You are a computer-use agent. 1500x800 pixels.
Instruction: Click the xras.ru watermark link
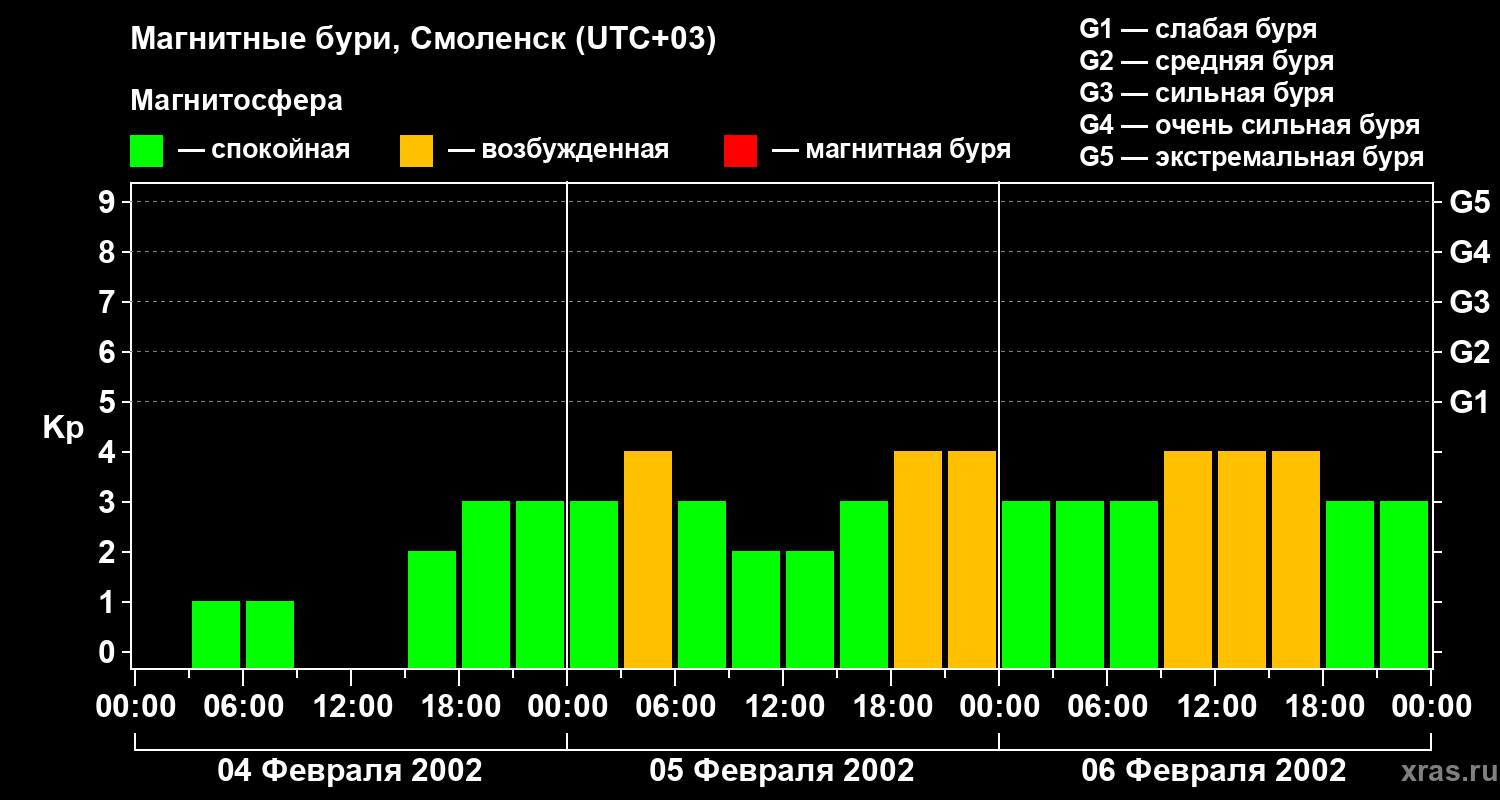(x=1443, y=772)
